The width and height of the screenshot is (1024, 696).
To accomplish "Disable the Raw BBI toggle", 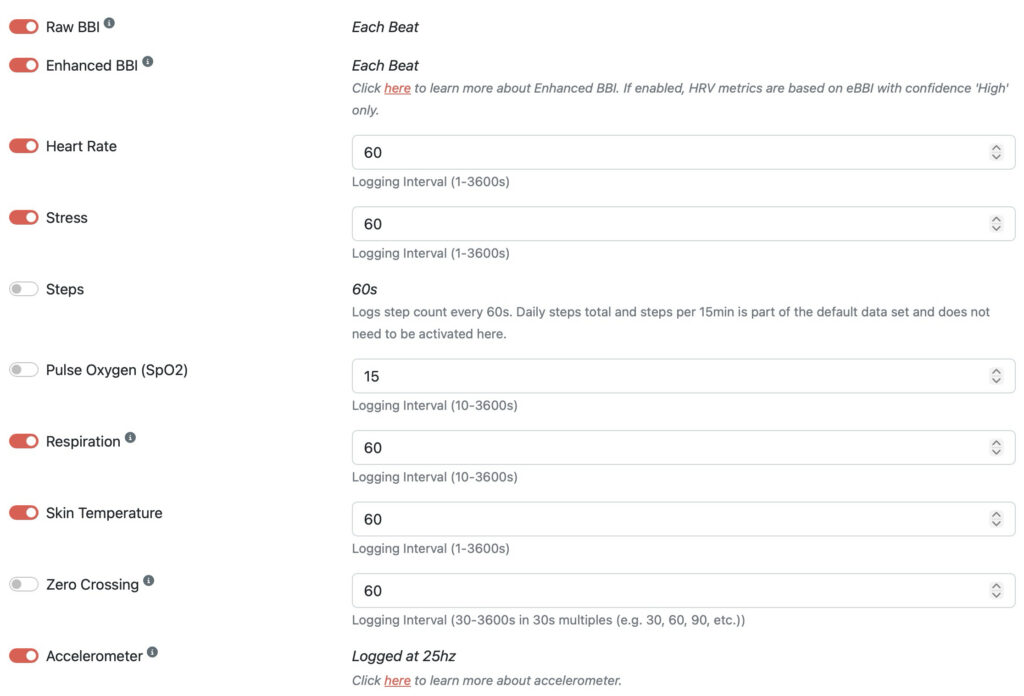I will click(x=24, y=27).
